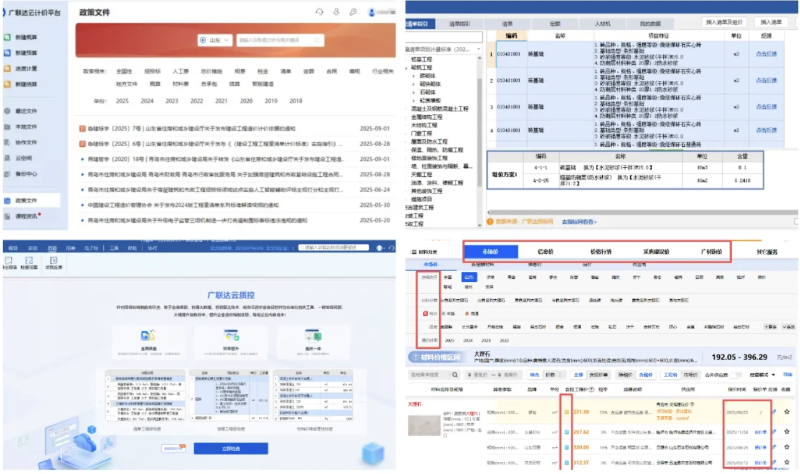This screenshot has height=474, width=800.
Task: Star the 320.00 material price row
Action: [787, 447]
